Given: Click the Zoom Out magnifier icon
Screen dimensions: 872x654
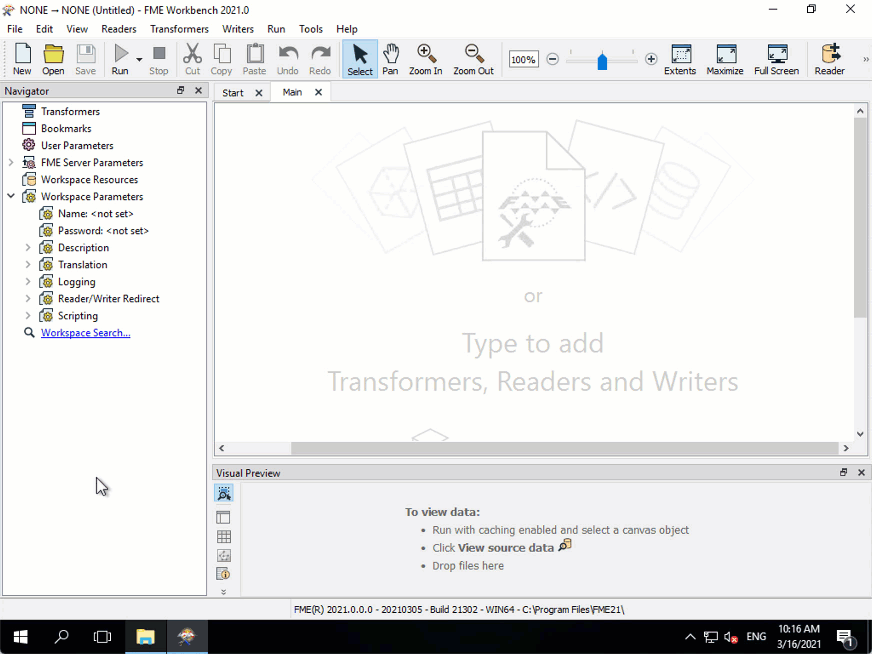Looking at the screenshot, I should tap(473, 59).
